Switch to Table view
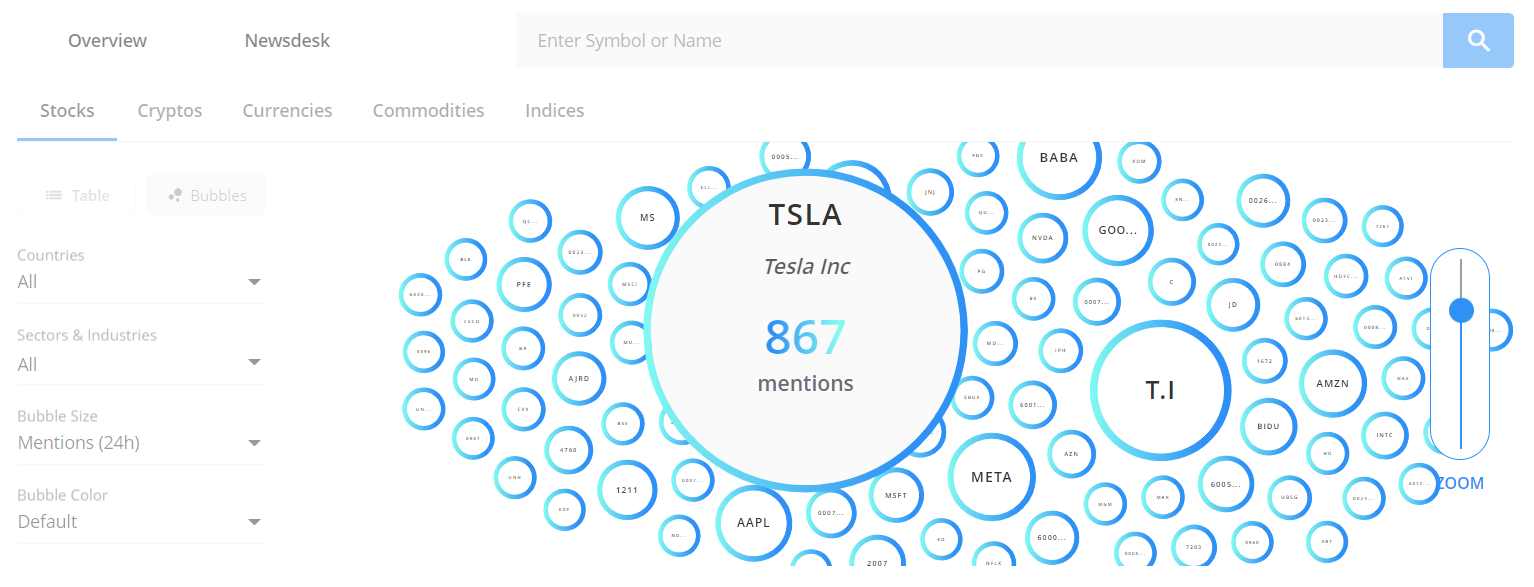This screenshot has width=1534, height=587. point(77,195)
